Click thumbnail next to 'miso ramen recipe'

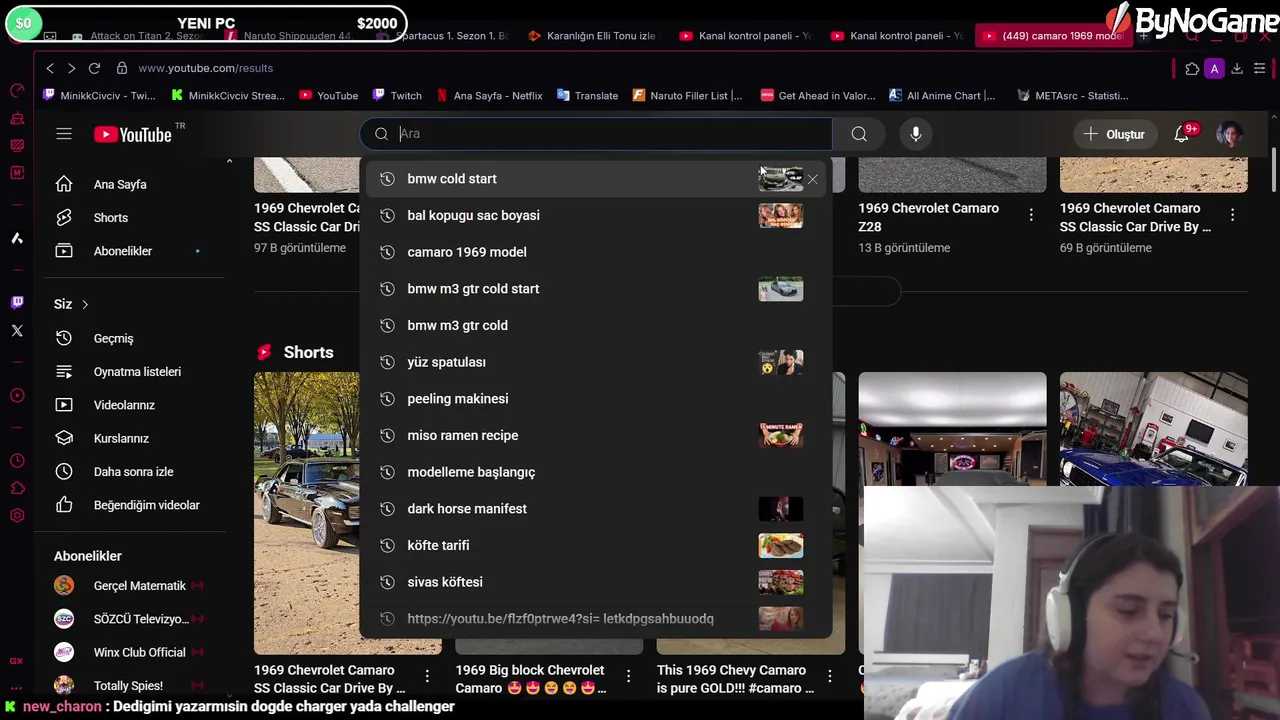click(x=780, y=436)
